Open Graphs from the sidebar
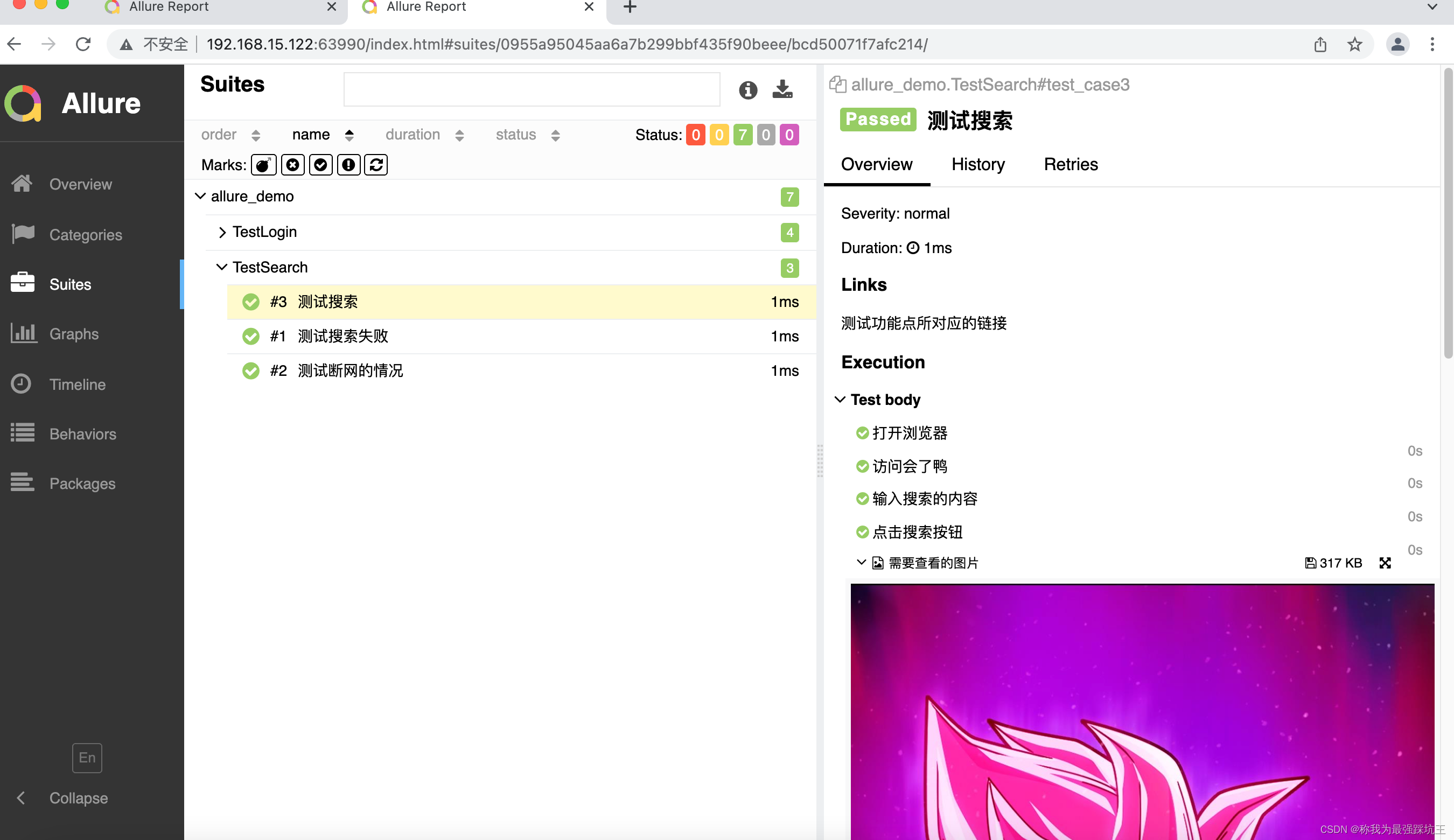The image size is (1454, 840). coord(73,333)
